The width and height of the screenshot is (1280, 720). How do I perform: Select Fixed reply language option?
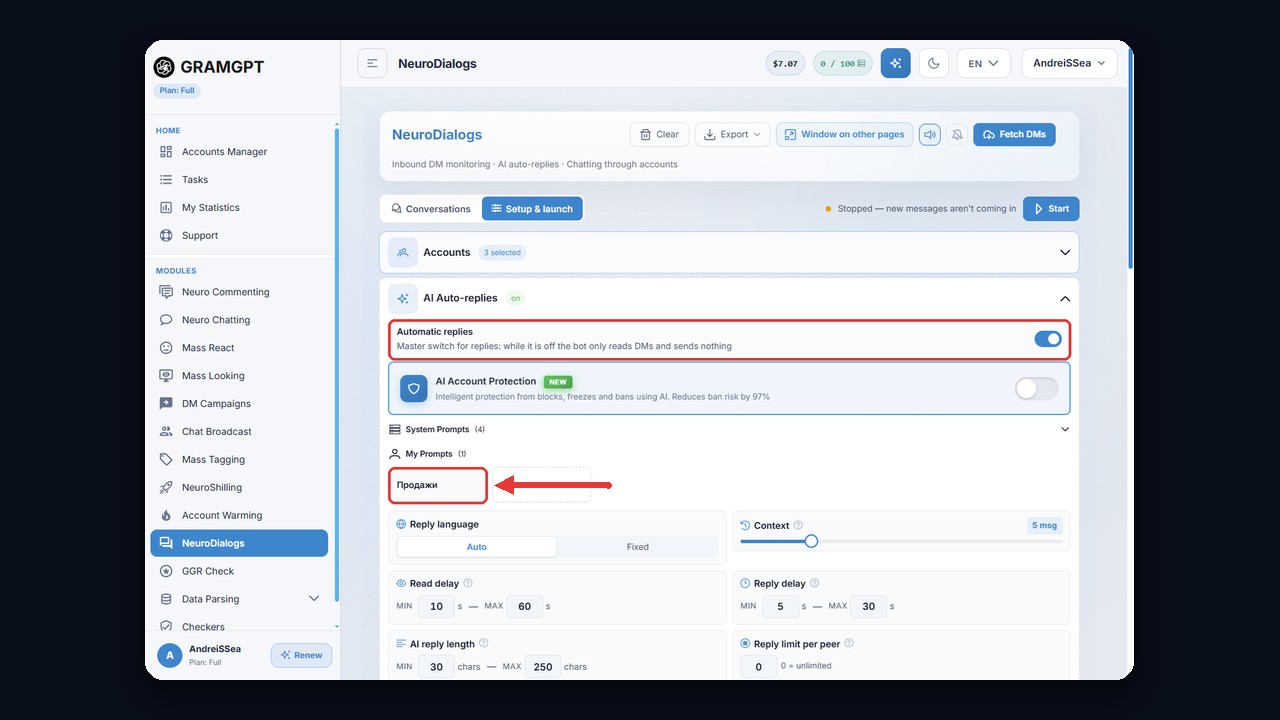638,547
